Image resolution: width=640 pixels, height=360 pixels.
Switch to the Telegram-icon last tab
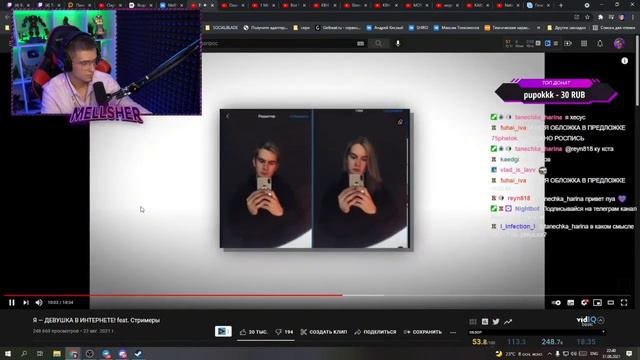(x=539, y=5)
